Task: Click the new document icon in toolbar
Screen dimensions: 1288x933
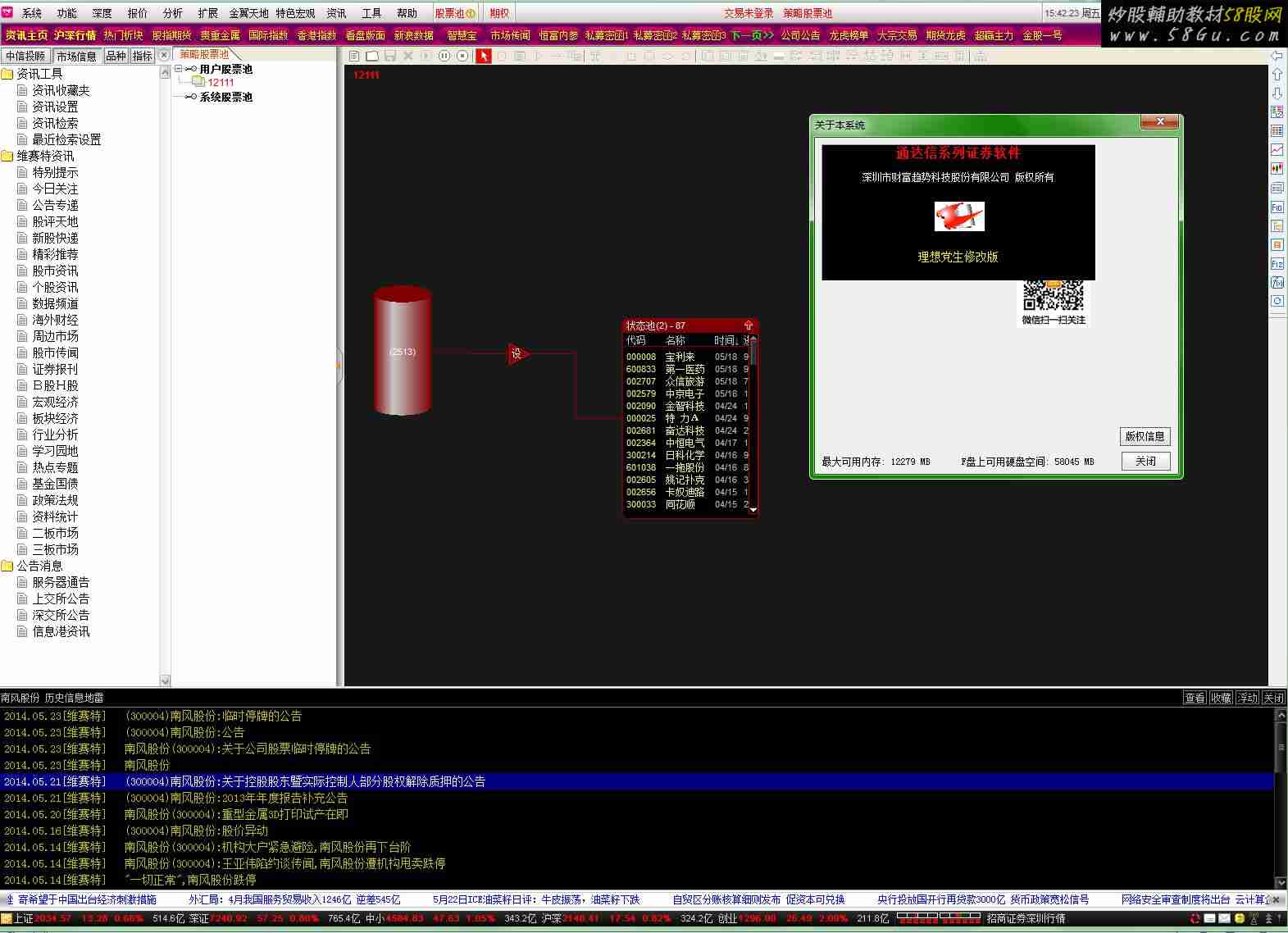Action: (354, 56)
